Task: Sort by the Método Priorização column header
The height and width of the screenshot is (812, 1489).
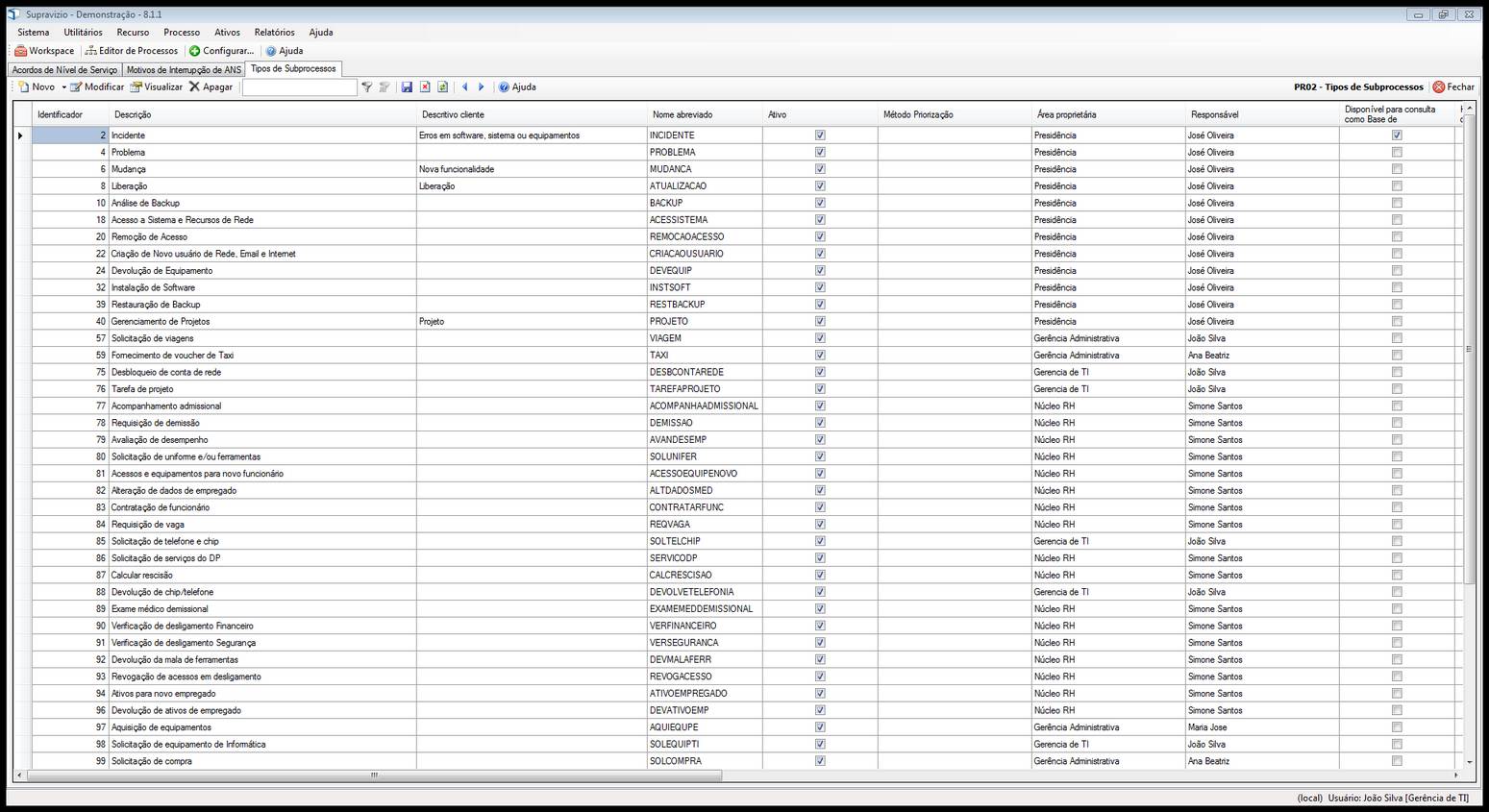Action: point(955,114)
